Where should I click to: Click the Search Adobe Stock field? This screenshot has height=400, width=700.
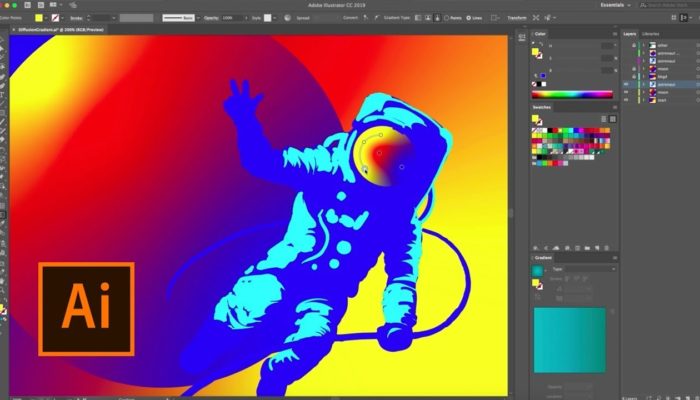(670, 5)
